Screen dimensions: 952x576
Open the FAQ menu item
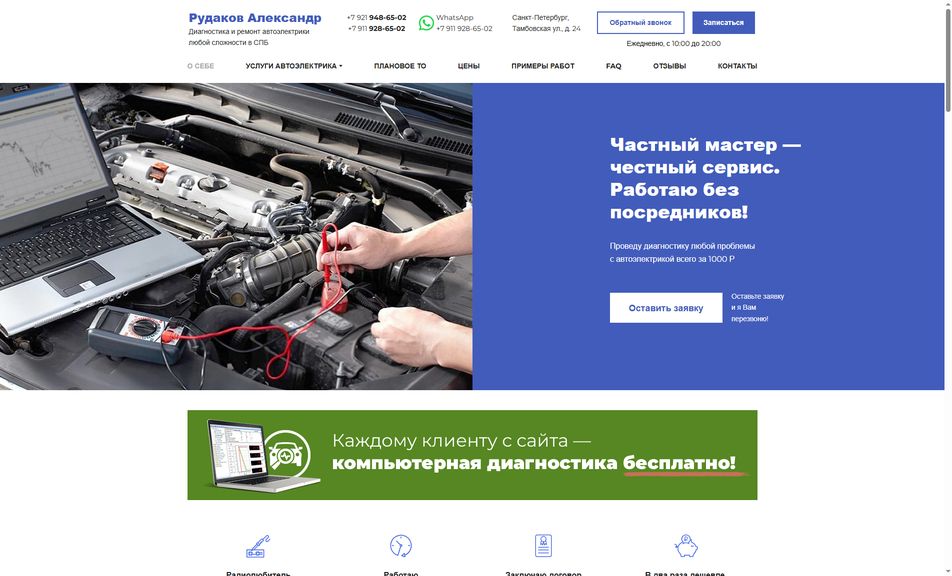pos(614,66)
